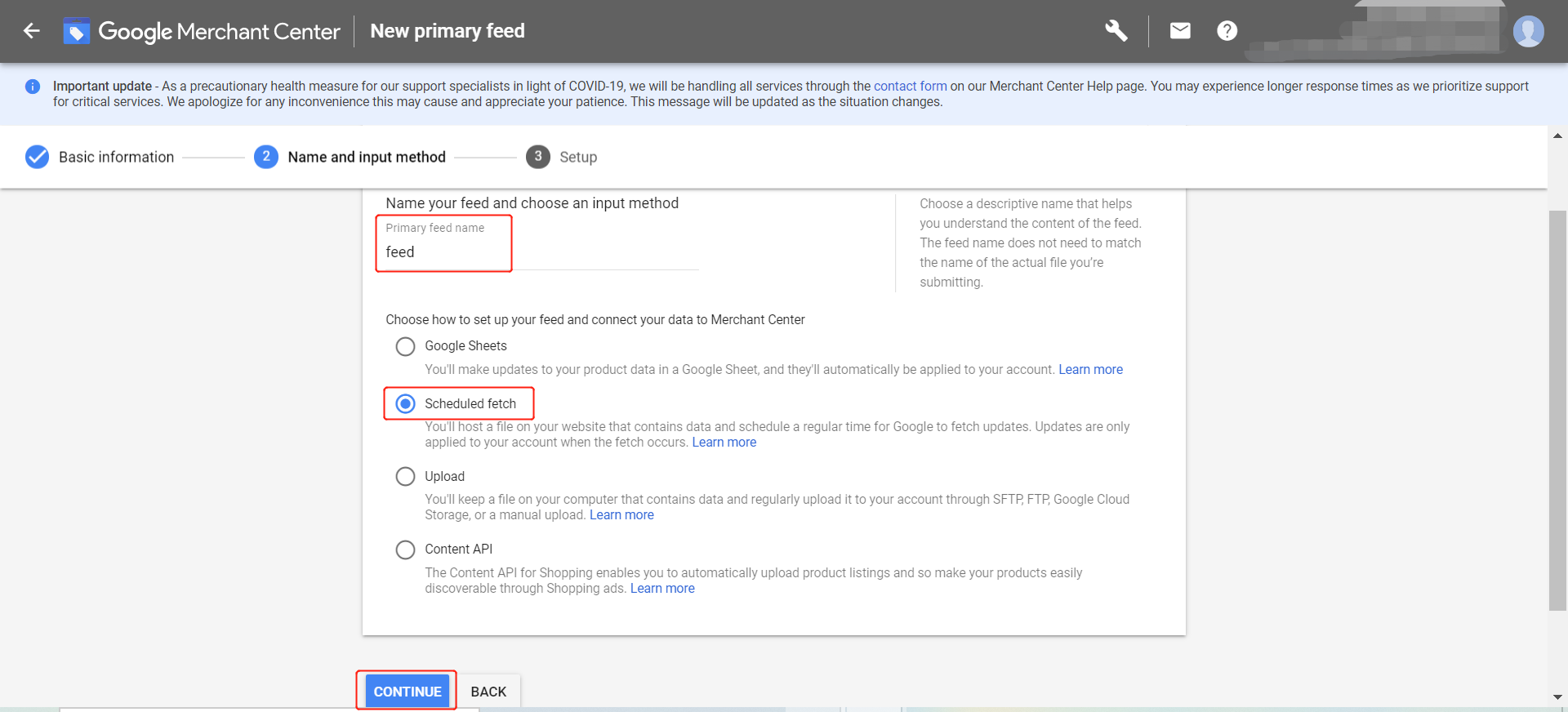Open the mail notifications icon

click(x=1180, y=31)
